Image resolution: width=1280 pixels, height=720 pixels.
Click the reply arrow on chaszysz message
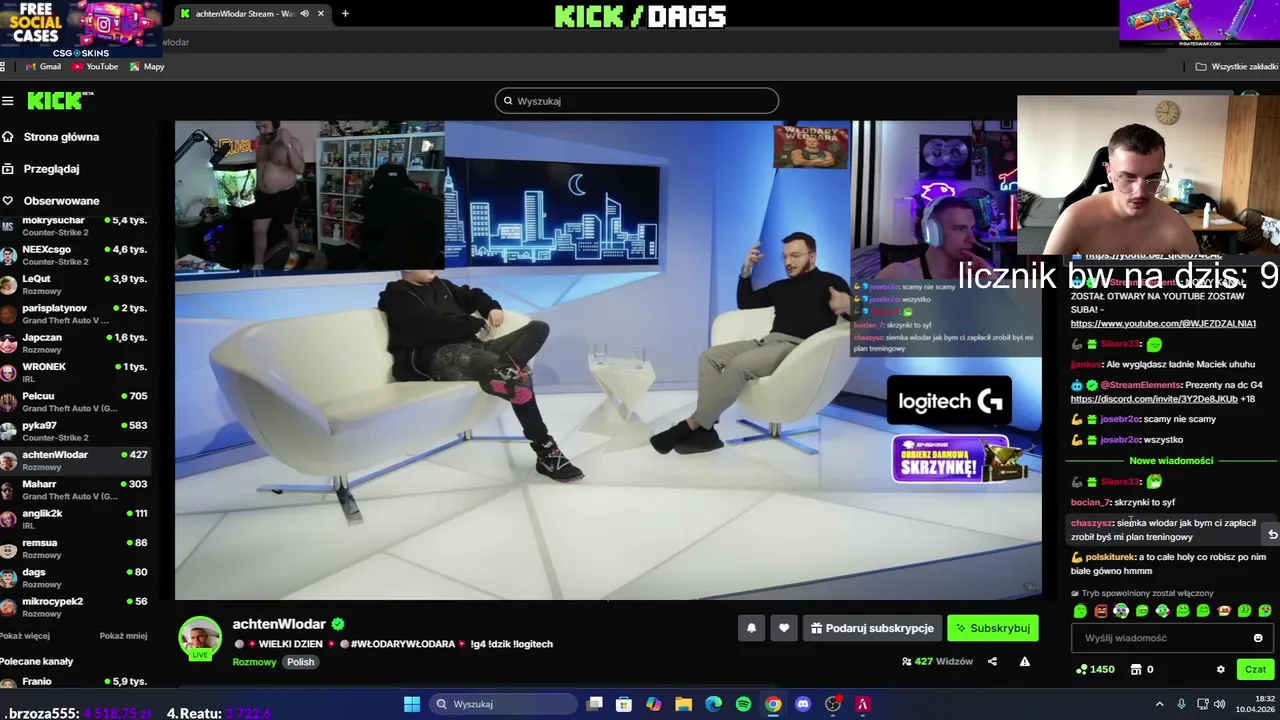[x=1272, y=534]
